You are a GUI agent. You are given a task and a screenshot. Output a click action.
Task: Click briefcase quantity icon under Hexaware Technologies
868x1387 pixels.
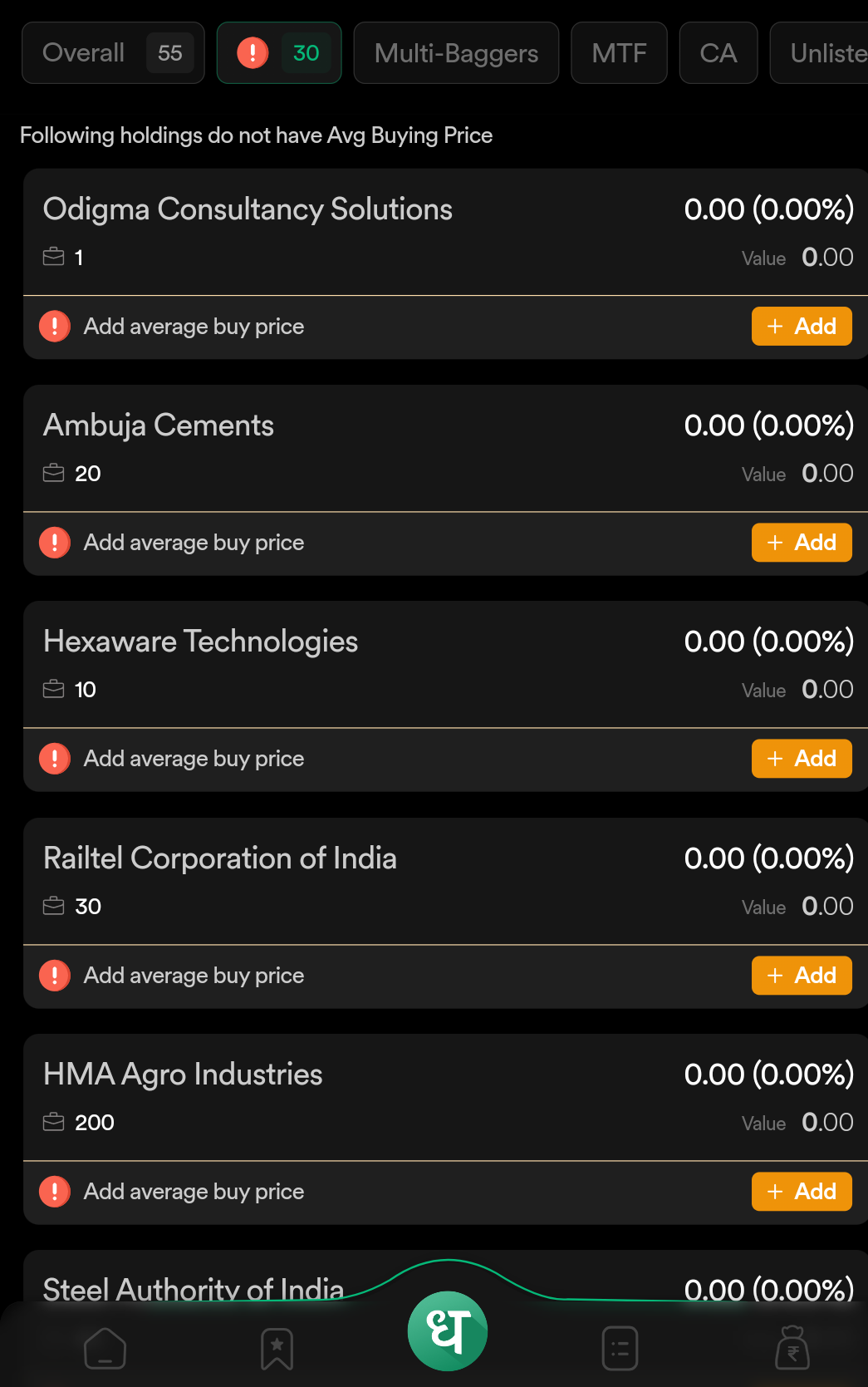point(53,689)
